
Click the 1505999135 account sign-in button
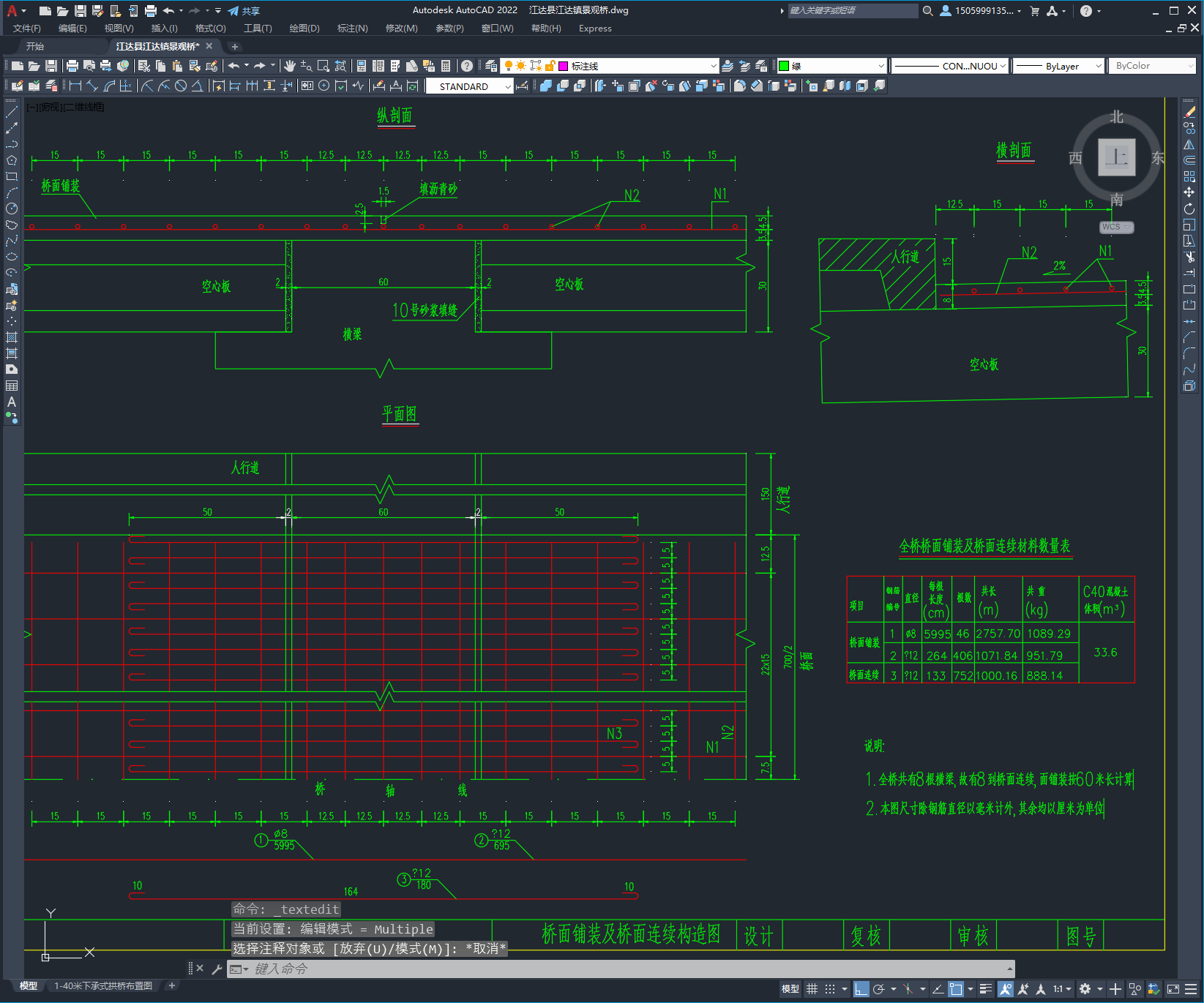pyautogui.click(x=980, y=10)
